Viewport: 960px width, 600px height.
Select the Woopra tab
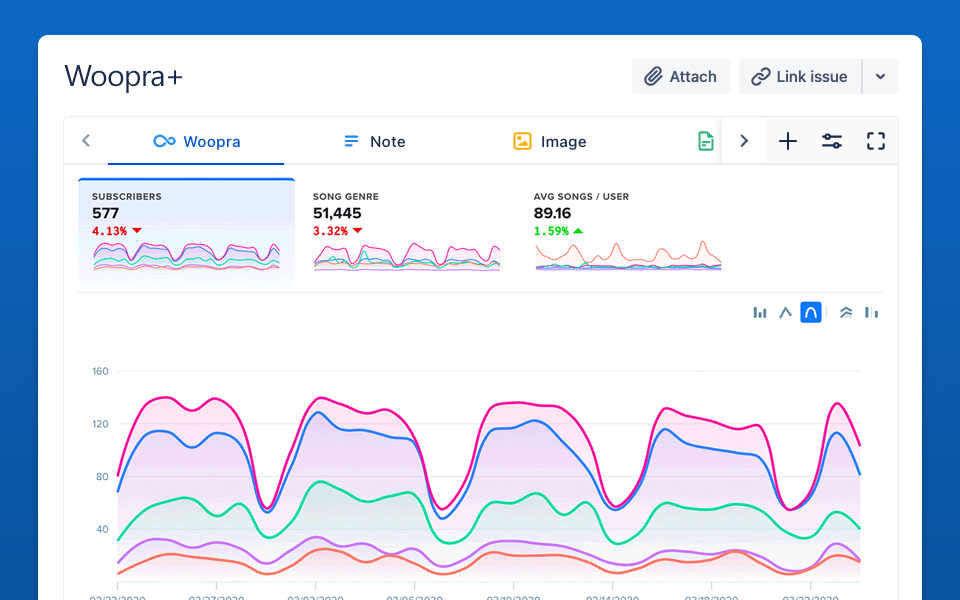click(196, 142)
